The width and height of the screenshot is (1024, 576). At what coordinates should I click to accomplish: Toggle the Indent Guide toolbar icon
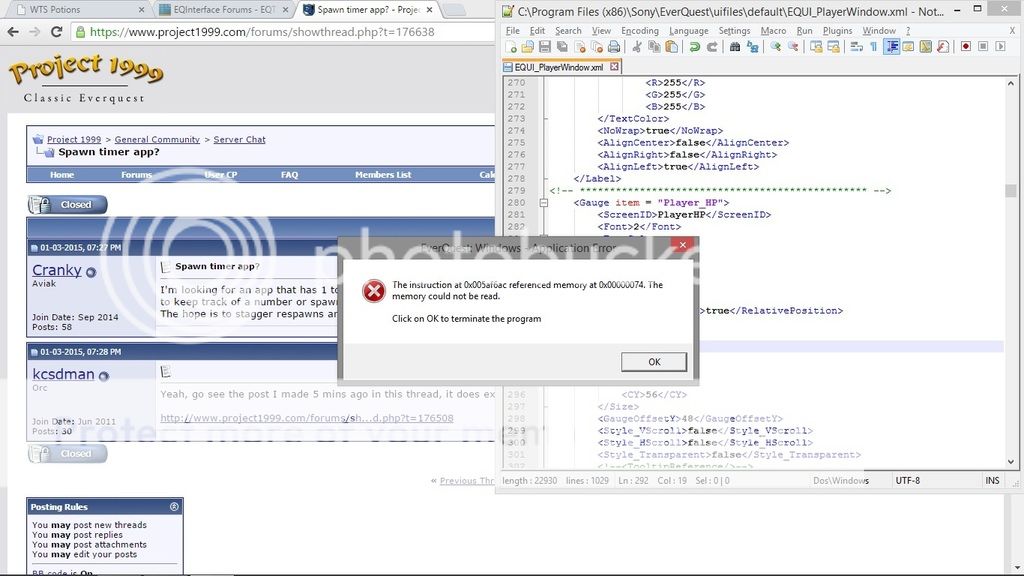pyautogui.click(x=891, y=47)
